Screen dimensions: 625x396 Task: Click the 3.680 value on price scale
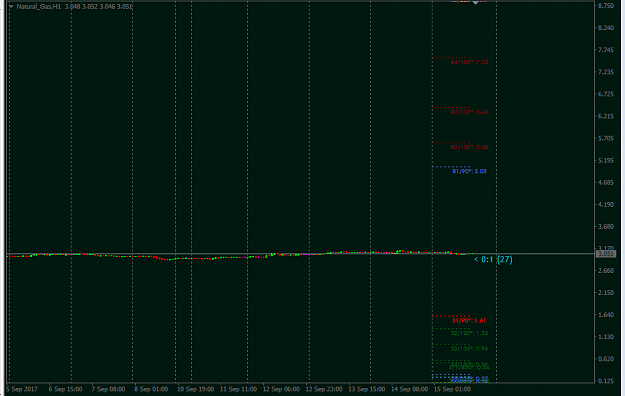pyautogui.click(x=606, y=227)
